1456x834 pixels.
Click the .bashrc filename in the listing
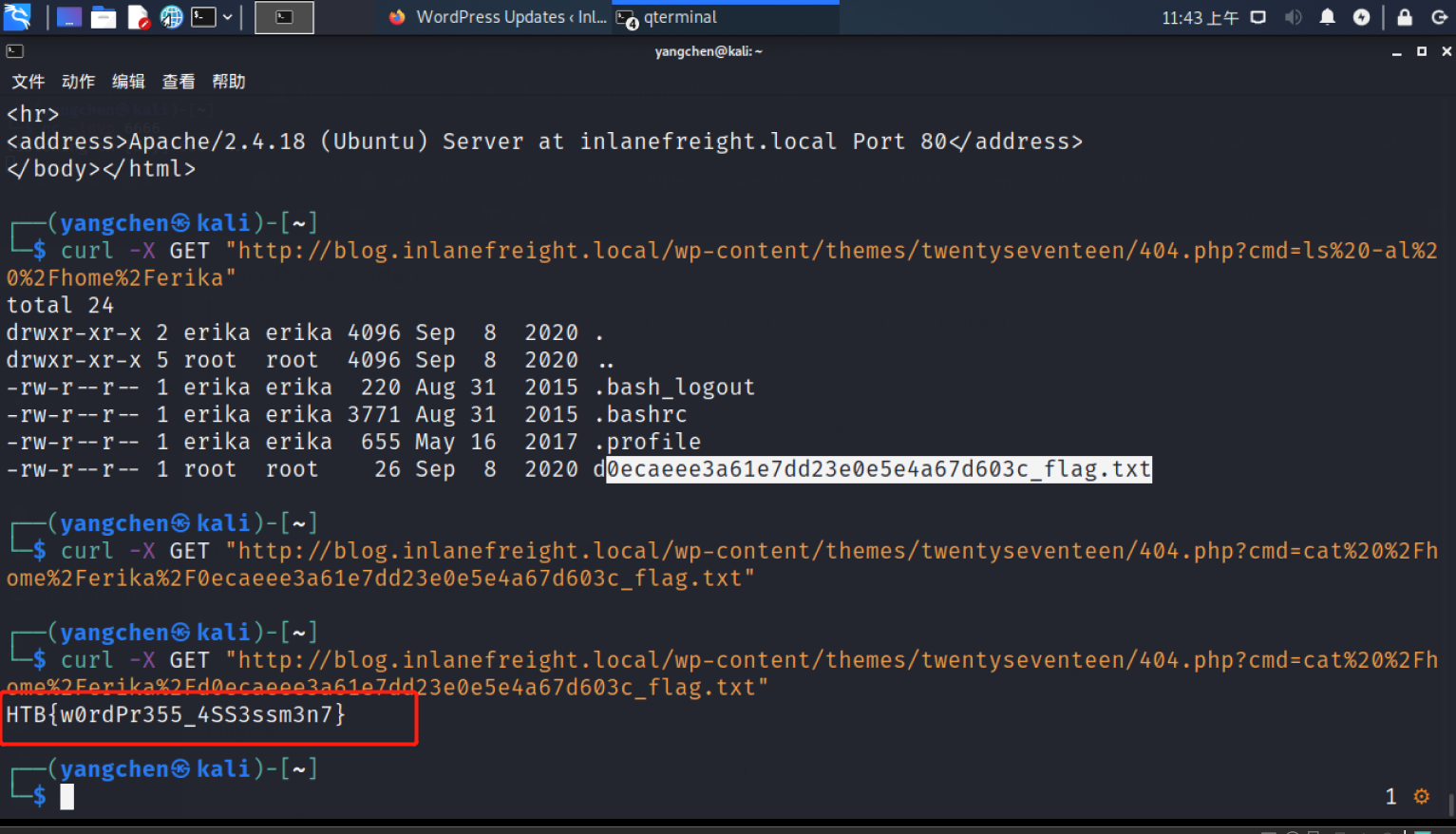tap(640, 415)
